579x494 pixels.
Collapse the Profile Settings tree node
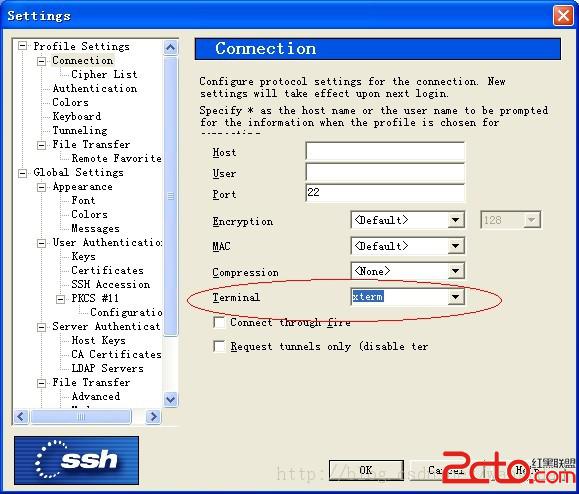coord(23,46)
